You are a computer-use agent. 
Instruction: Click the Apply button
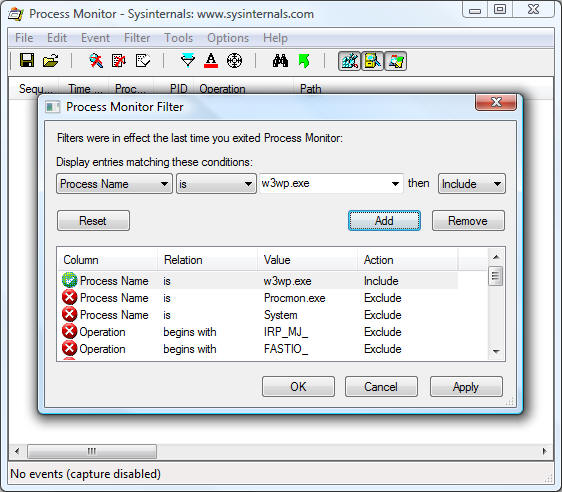pos(466,386)
